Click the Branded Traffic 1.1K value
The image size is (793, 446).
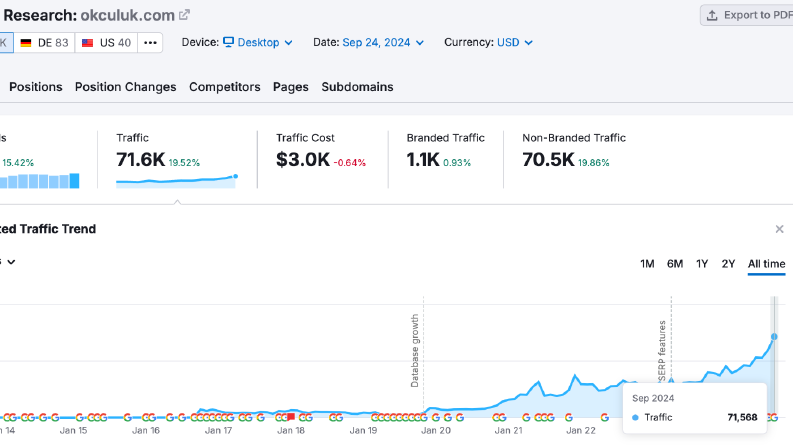coord(423,160)
